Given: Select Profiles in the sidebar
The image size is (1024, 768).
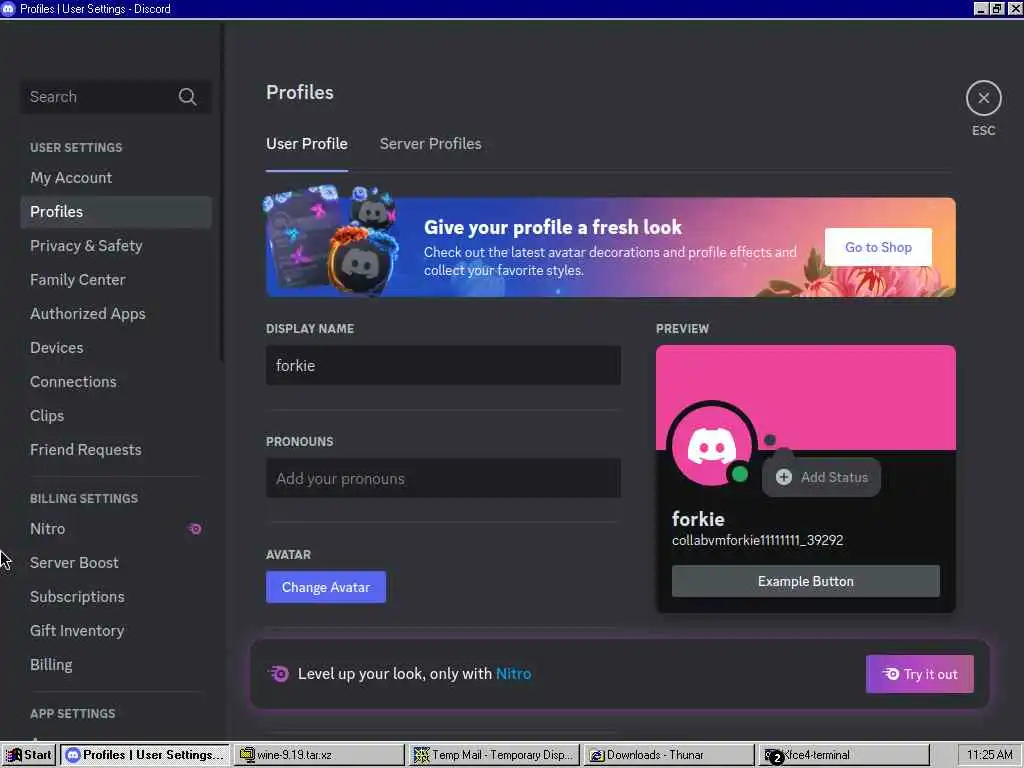Looking at the screenshot, I should 116,212.
